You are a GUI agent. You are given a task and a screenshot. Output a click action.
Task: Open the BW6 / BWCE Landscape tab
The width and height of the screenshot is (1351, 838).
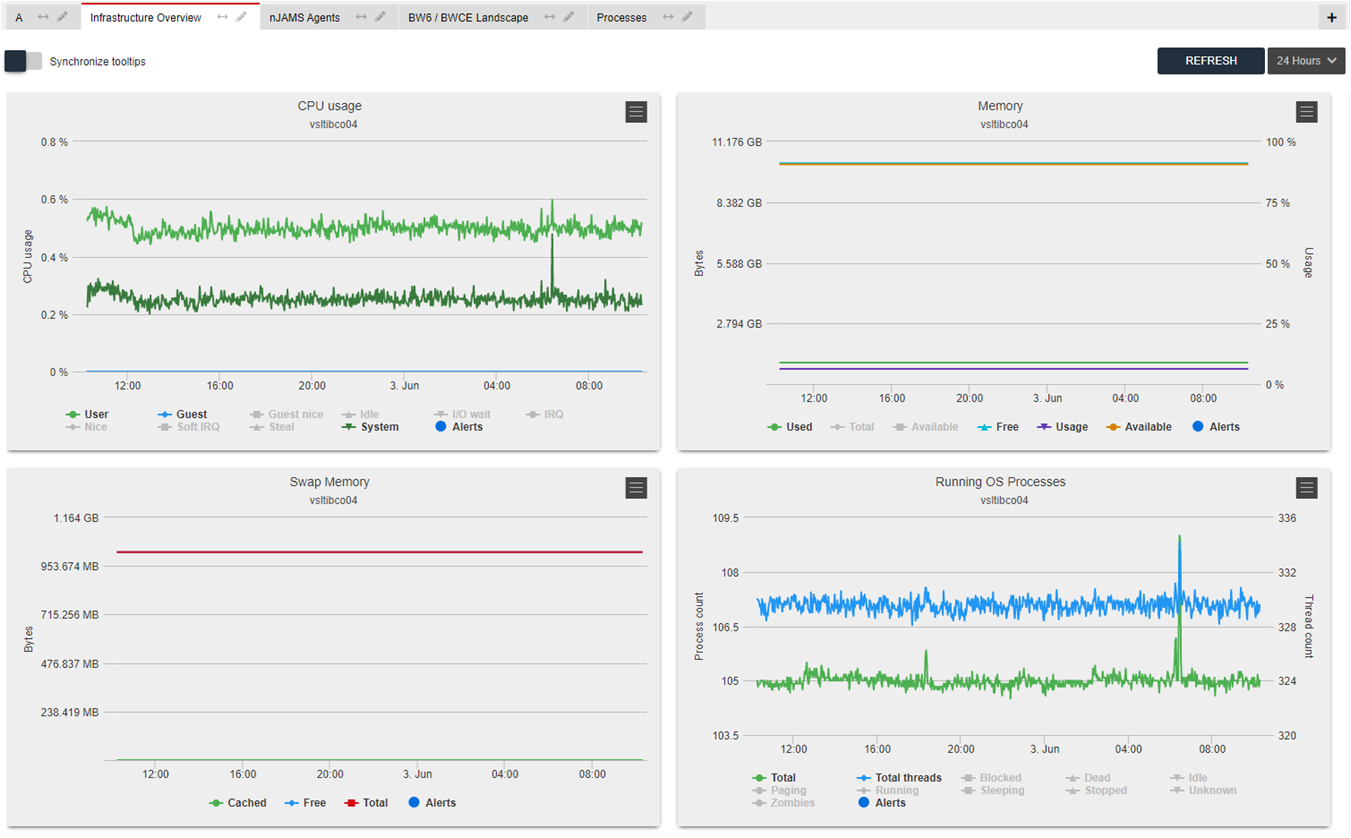point(468,17)
